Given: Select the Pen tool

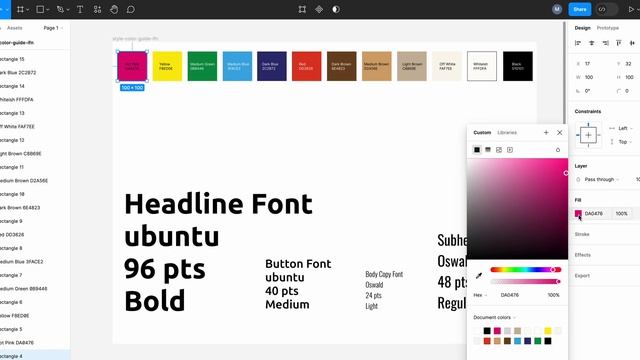Looking at the screenshot, I should pos(60,9).
